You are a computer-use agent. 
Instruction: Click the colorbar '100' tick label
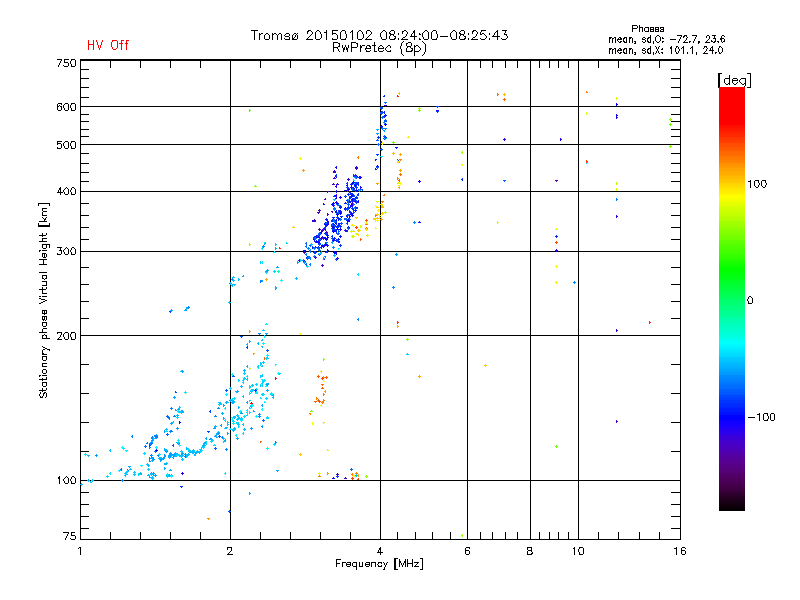[757, 184]
